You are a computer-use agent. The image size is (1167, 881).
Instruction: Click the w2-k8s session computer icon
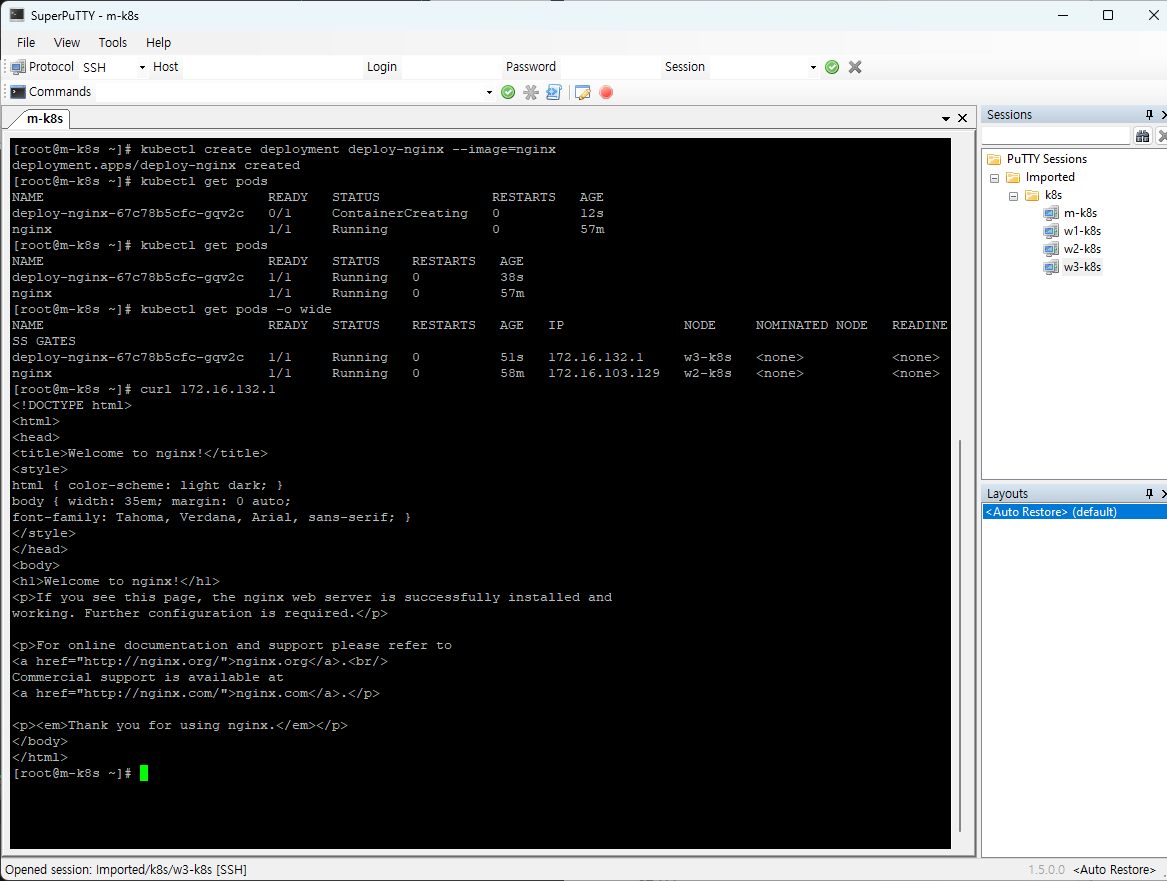coord(1050,249)
